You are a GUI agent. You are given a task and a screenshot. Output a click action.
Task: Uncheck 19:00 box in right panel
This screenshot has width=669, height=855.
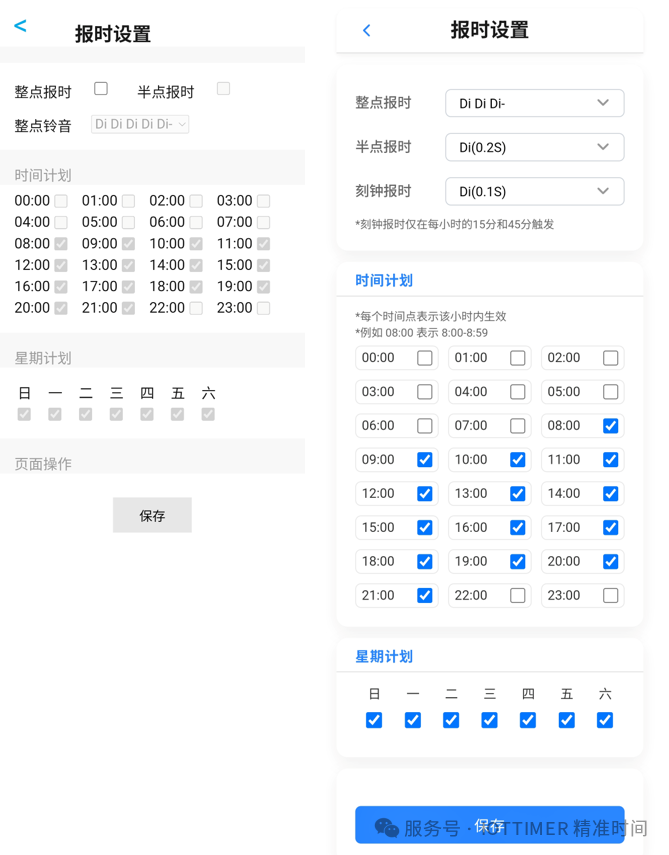coord(517,562)
